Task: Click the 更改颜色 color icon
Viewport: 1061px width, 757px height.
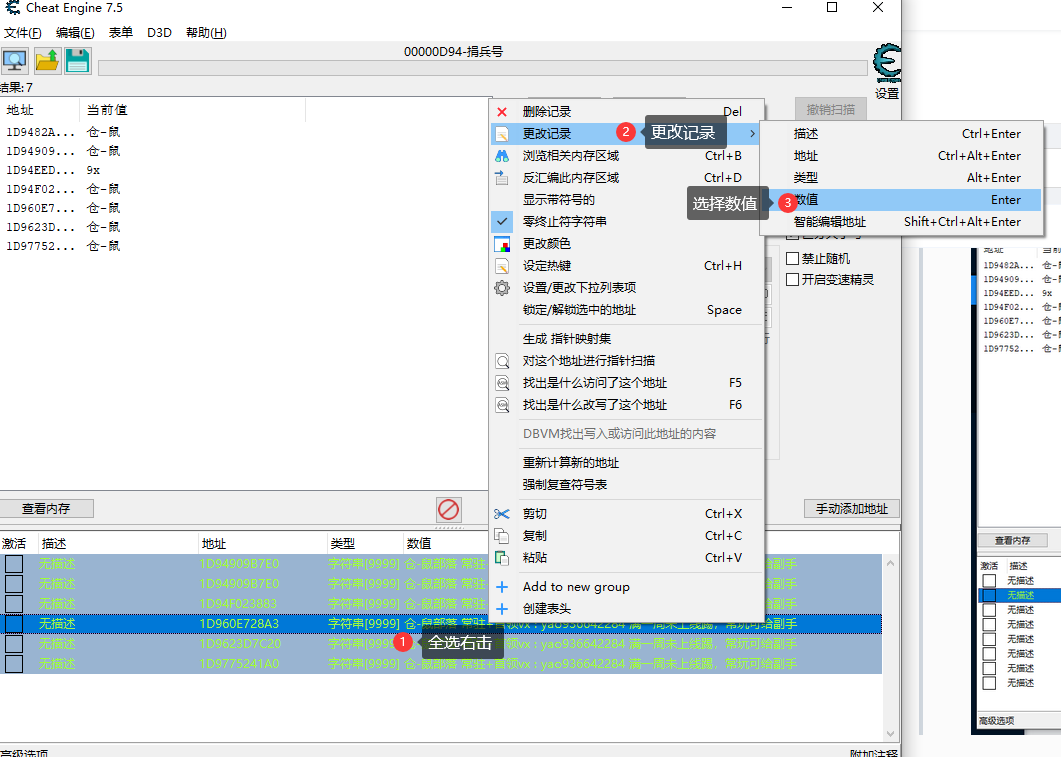Action: click(x=502, y=244)
